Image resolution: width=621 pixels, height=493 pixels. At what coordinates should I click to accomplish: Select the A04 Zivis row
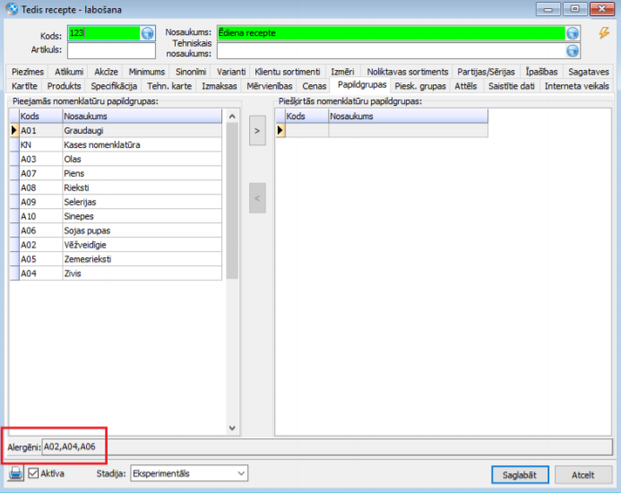pos(116,274)
